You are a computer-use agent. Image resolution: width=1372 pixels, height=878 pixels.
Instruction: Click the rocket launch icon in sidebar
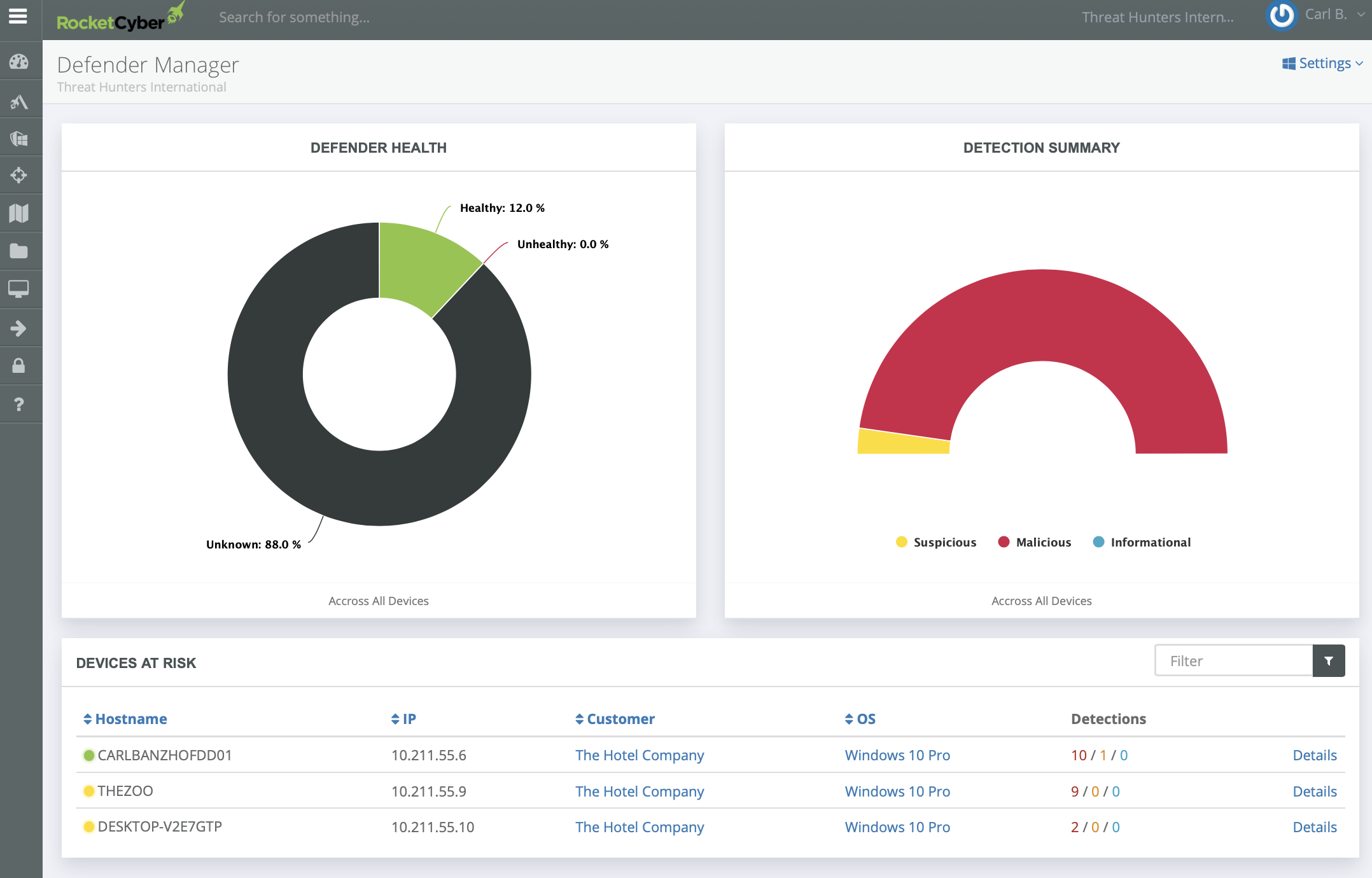[19, 101]
